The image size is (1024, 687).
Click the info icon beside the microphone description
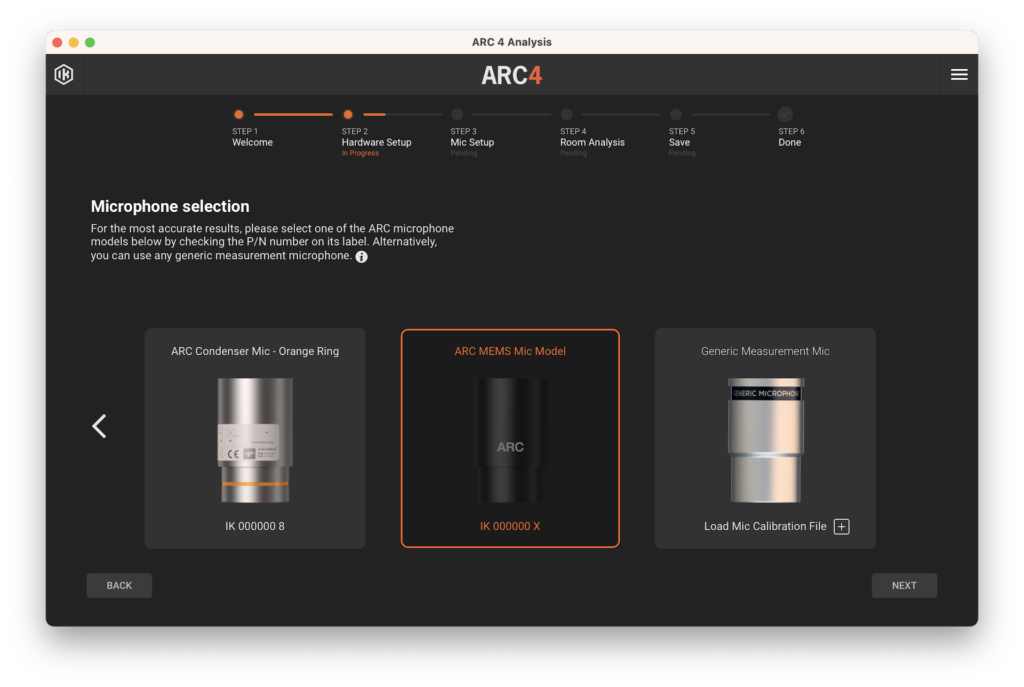pyautogui.click(x=362, y=257)
